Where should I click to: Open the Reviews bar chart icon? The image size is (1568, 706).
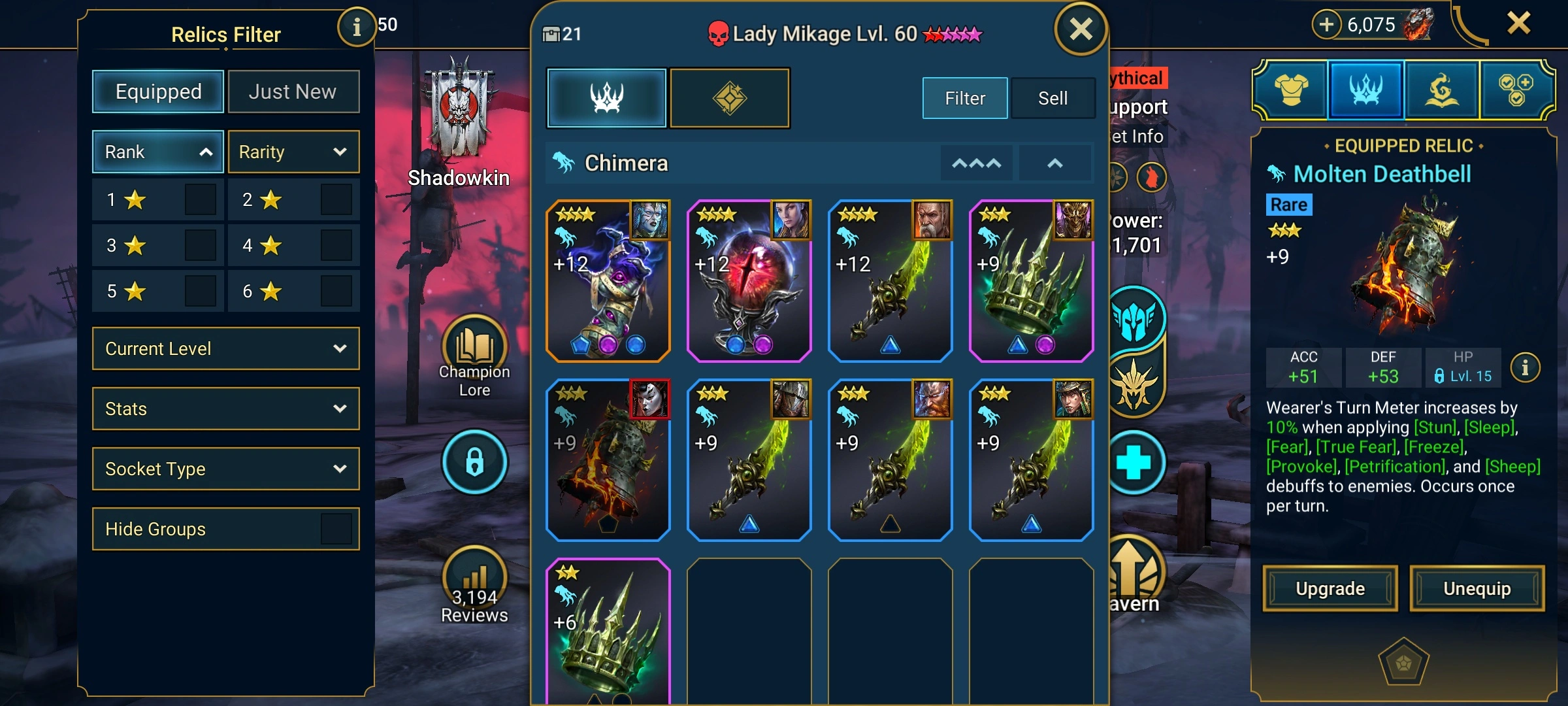(x=474, y=577)
